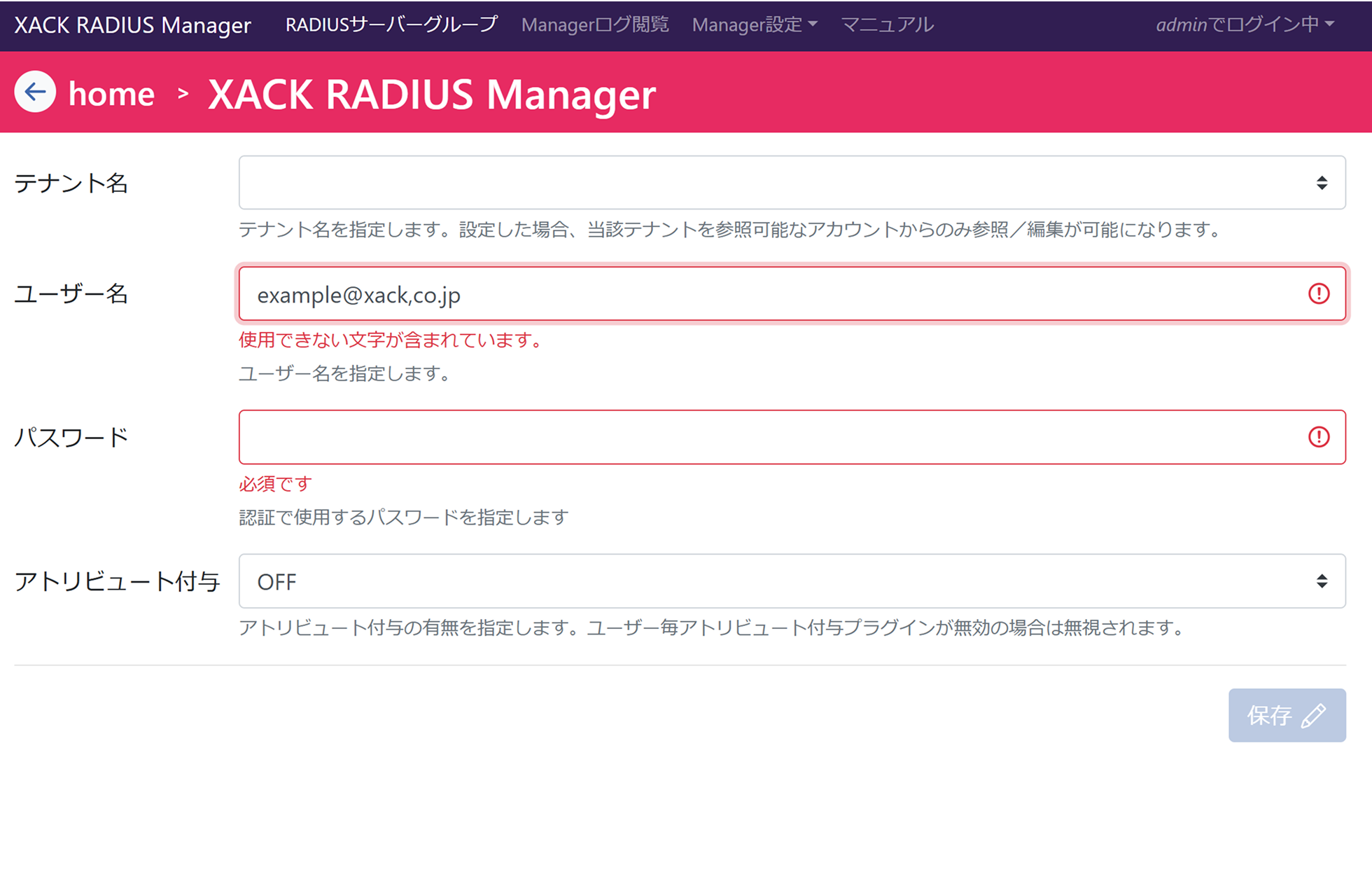Click the password field error warning icon
The width and height of the screenshot is (1372, 895).
coord(1319,437)
